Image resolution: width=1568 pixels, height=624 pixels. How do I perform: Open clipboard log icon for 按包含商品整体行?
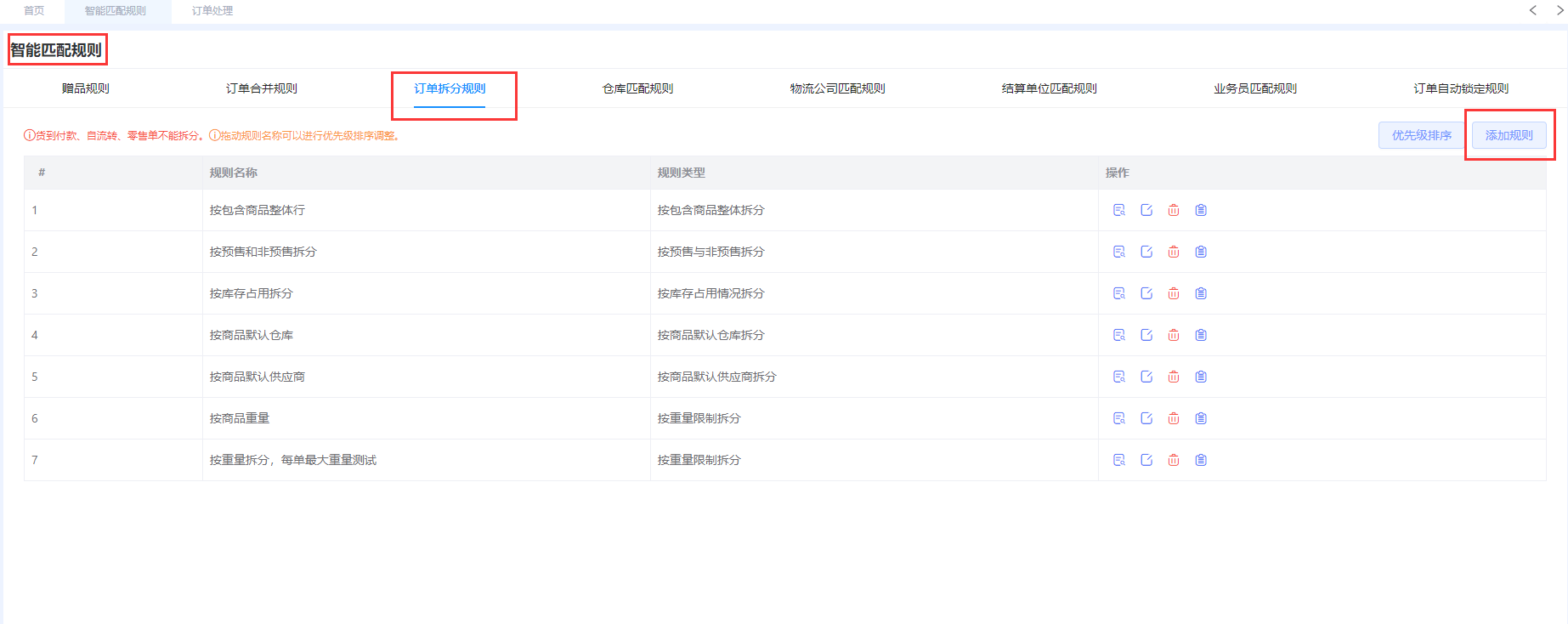1201,210
